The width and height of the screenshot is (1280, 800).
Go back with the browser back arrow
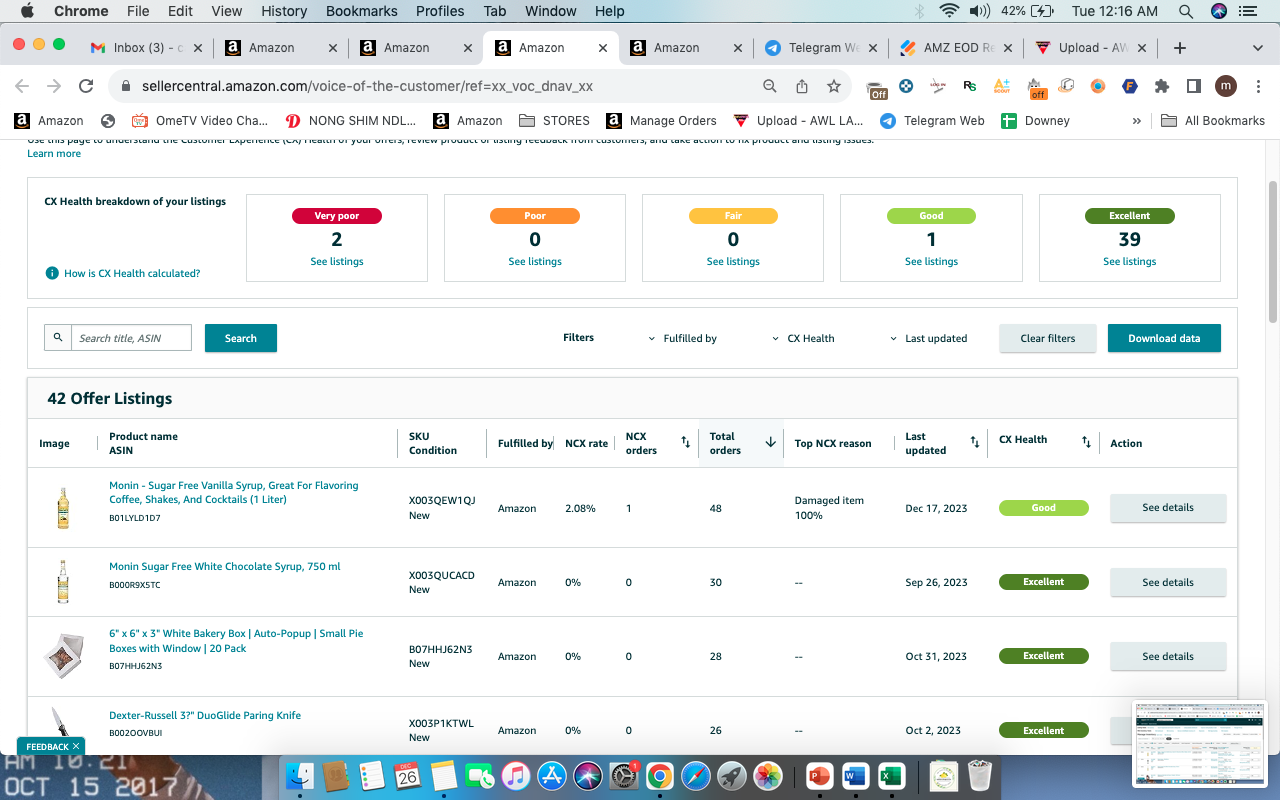(x=22, y=86)
